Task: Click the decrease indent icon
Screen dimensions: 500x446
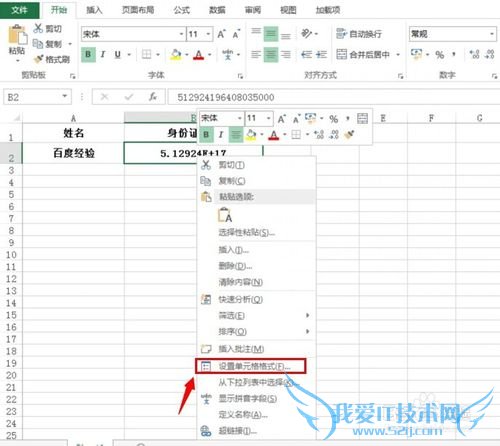Action: pyautogui.click(x=306, y=54)
